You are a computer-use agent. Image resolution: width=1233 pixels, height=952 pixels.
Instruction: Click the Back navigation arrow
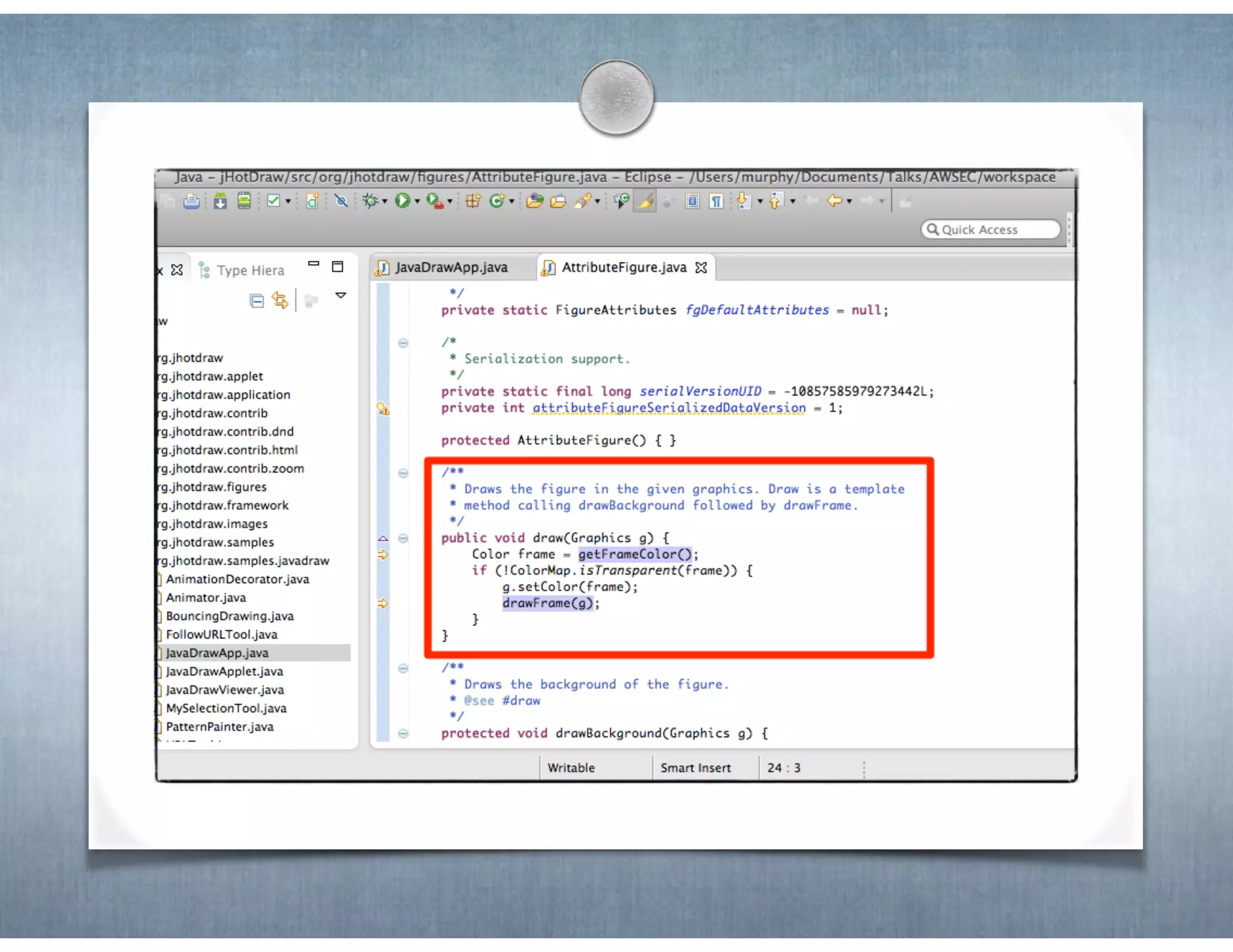(x=834, y=201)
